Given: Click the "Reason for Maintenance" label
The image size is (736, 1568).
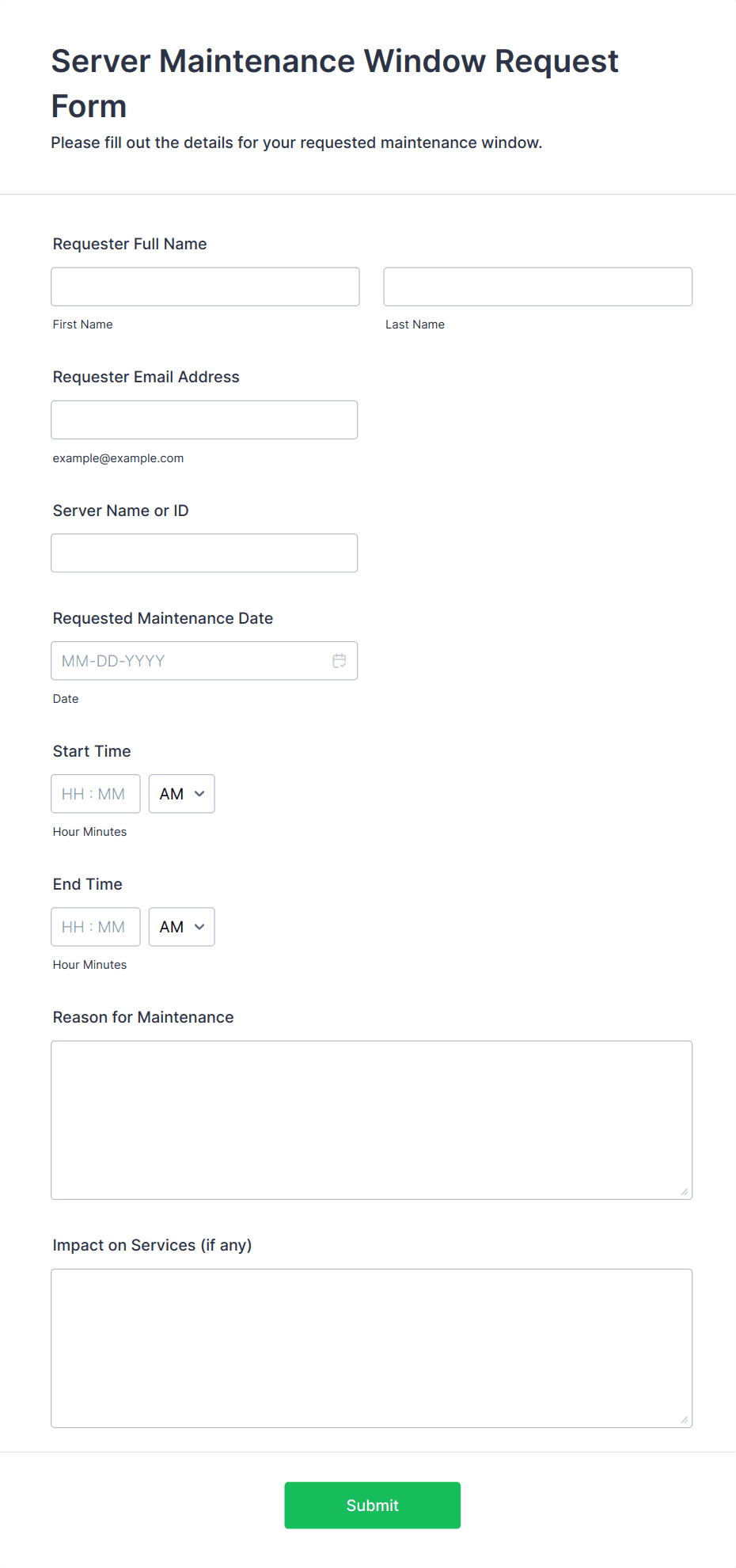Looking at the screenshot, I should (x=143, y=1017).
